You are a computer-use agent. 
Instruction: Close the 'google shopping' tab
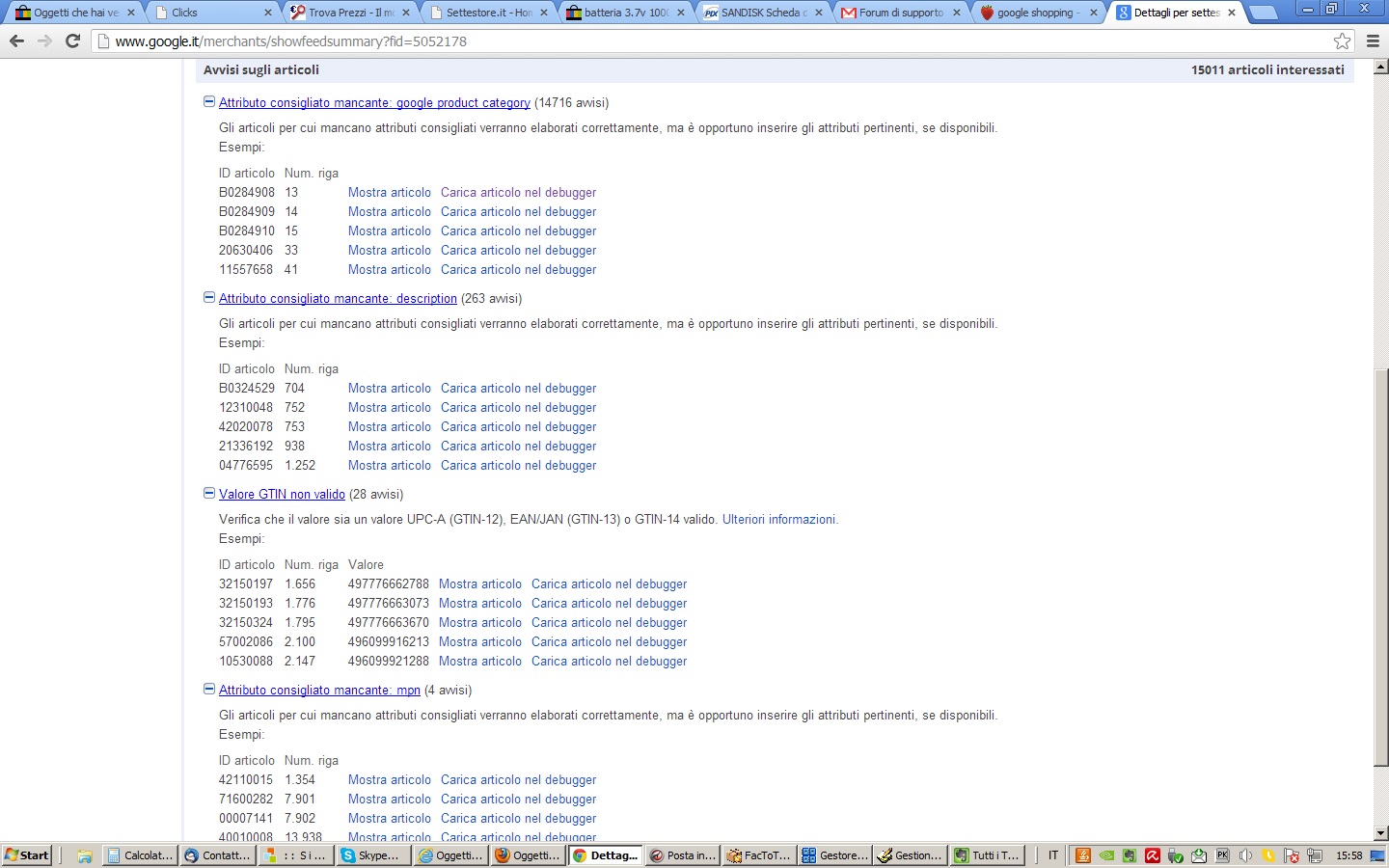click(1094, 13)
